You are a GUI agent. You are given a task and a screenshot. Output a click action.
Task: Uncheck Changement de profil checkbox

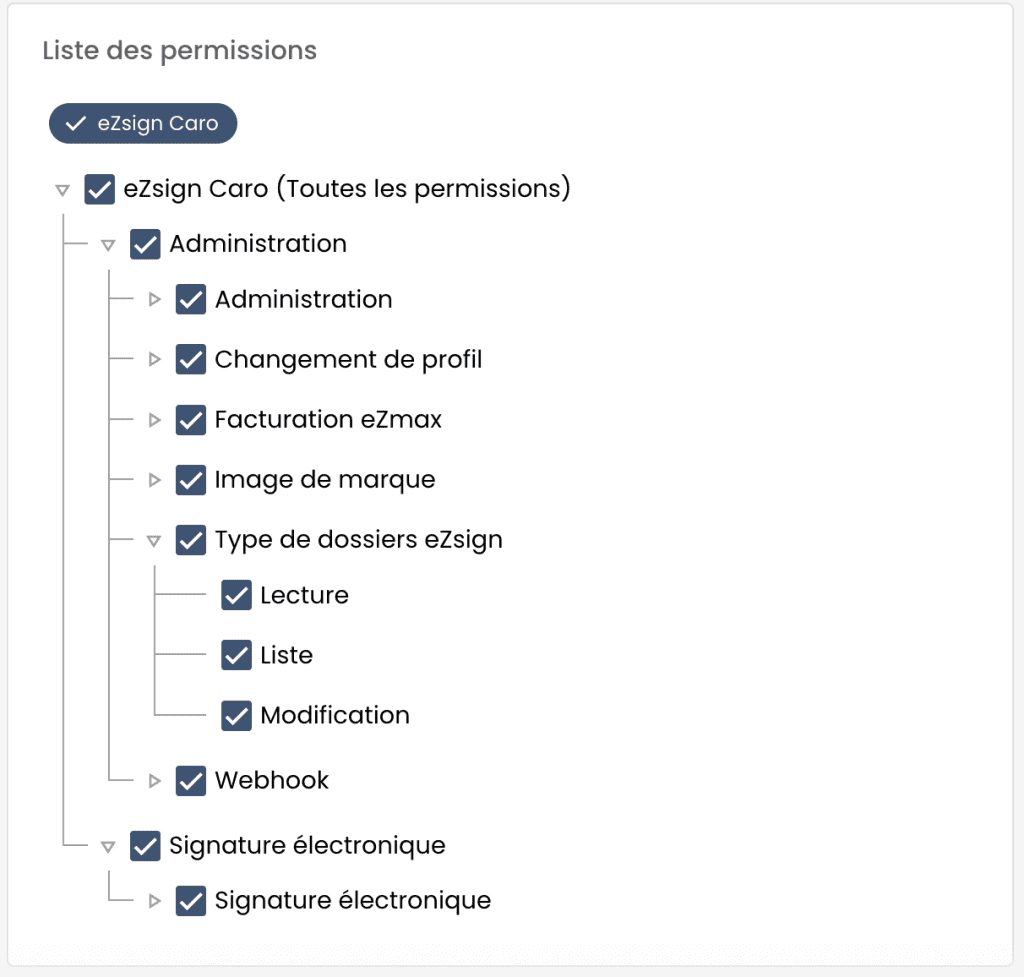pyautogui.click(x=191, y=359)
